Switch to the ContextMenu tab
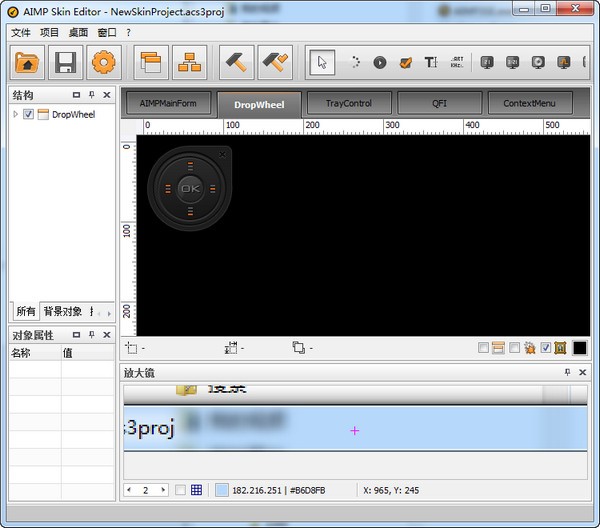Image resolution: width=600 pixels, height=528 pixels. [x=530, y=103]
